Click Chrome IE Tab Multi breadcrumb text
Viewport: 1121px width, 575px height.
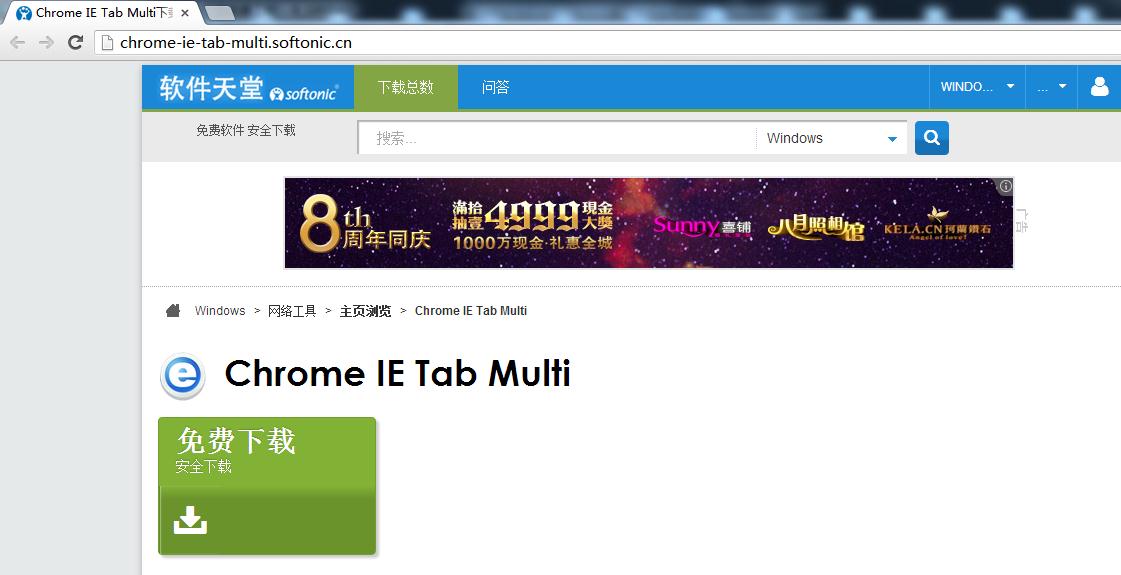pyautogui.click(x=470, y=310)
